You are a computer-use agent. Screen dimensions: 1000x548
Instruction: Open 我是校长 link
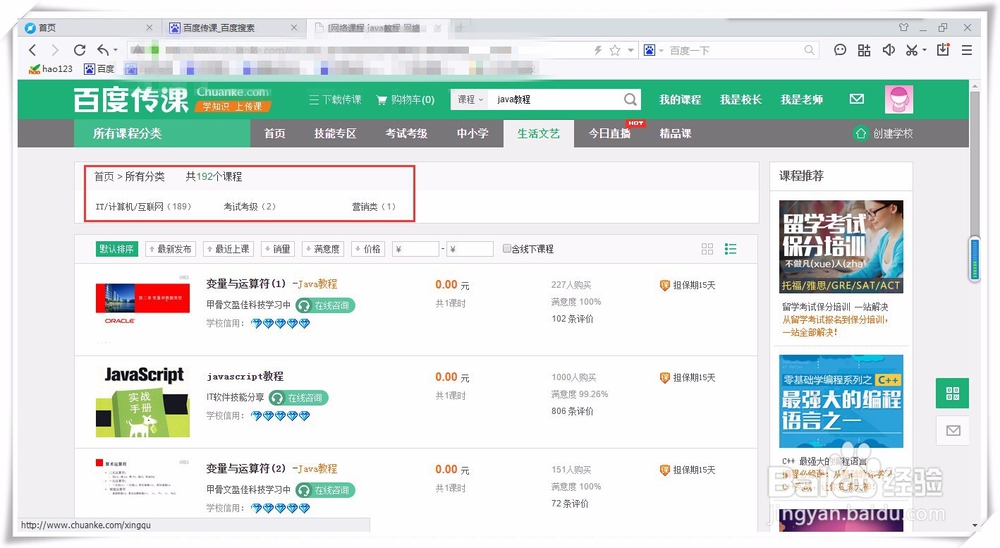(740, 100)
